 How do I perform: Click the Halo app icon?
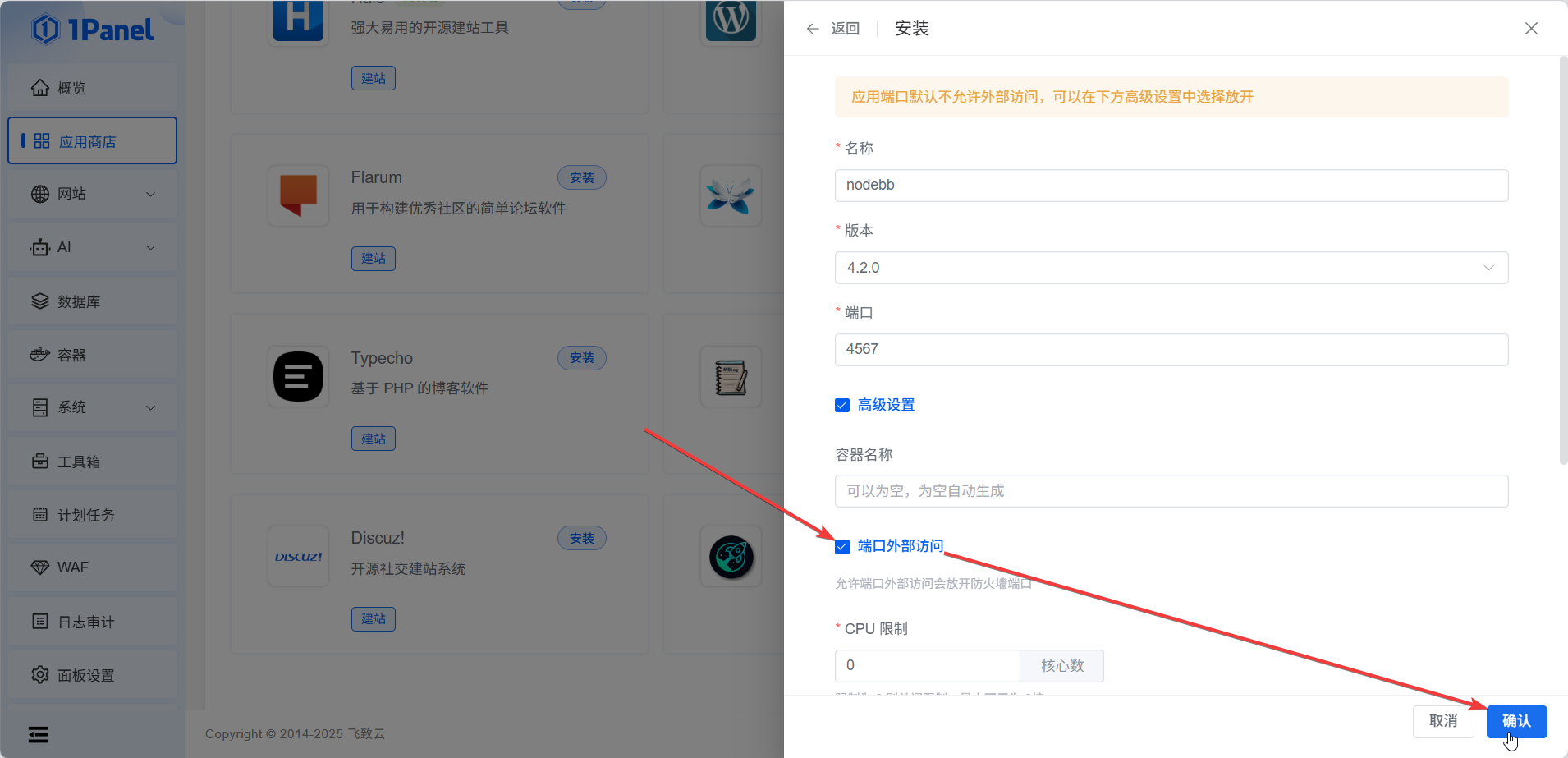pyautogui.click(x=298, y=19)
